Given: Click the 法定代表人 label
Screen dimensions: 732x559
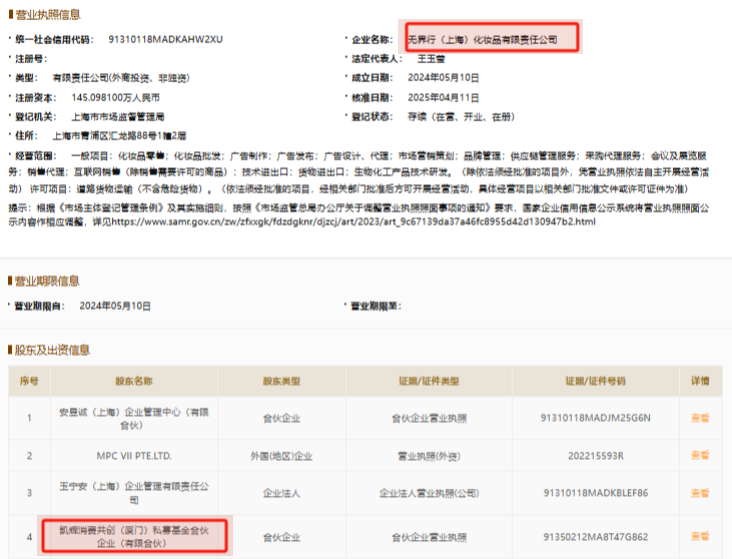Looking at the screenshot, I should point(376,59).
